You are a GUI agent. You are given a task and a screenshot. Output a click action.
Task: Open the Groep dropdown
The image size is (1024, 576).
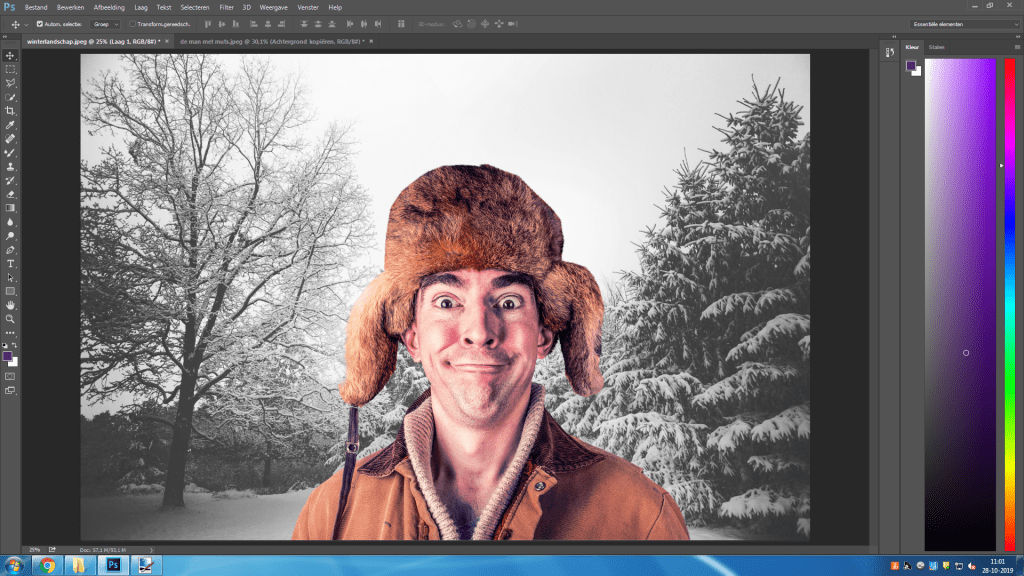click(106, 23)
